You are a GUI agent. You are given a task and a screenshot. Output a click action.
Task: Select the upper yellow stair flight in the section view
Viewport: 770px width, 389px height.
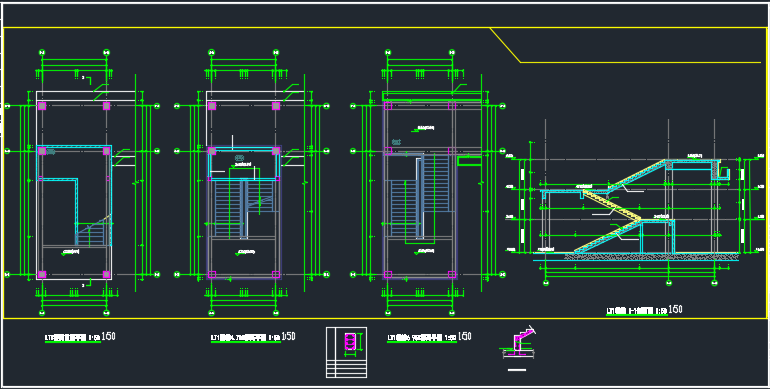pos(637,175)
